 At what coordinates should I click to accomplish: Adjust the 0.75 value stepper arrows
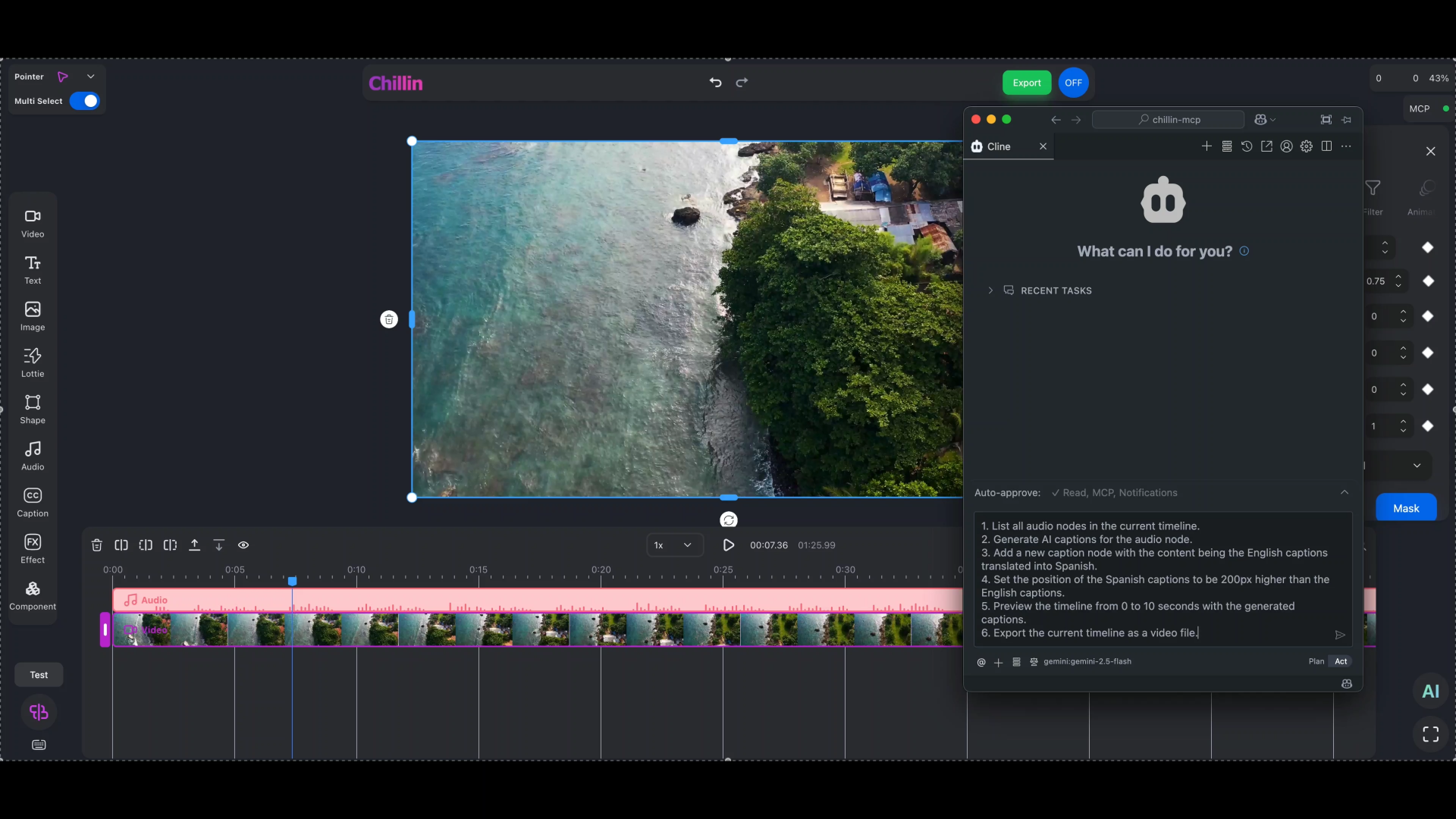click(x=1398, y=281)
